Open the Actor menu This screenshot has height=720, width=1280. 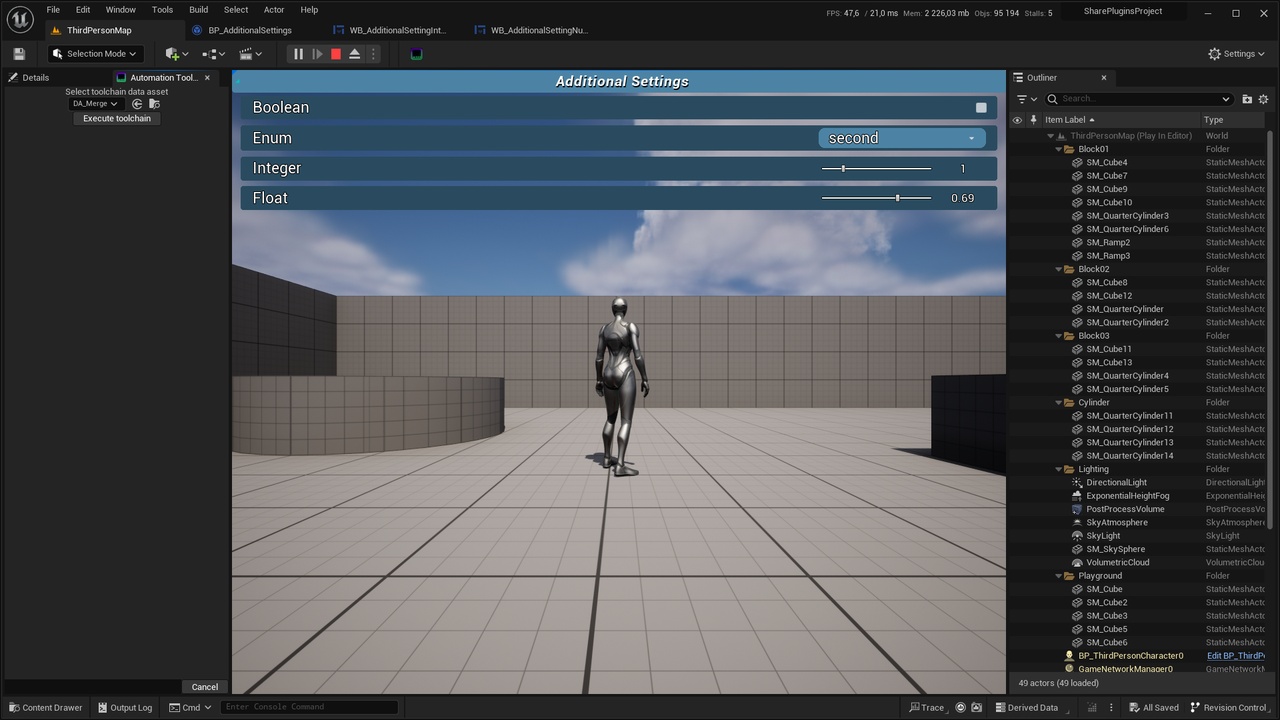tap(274, 10)
